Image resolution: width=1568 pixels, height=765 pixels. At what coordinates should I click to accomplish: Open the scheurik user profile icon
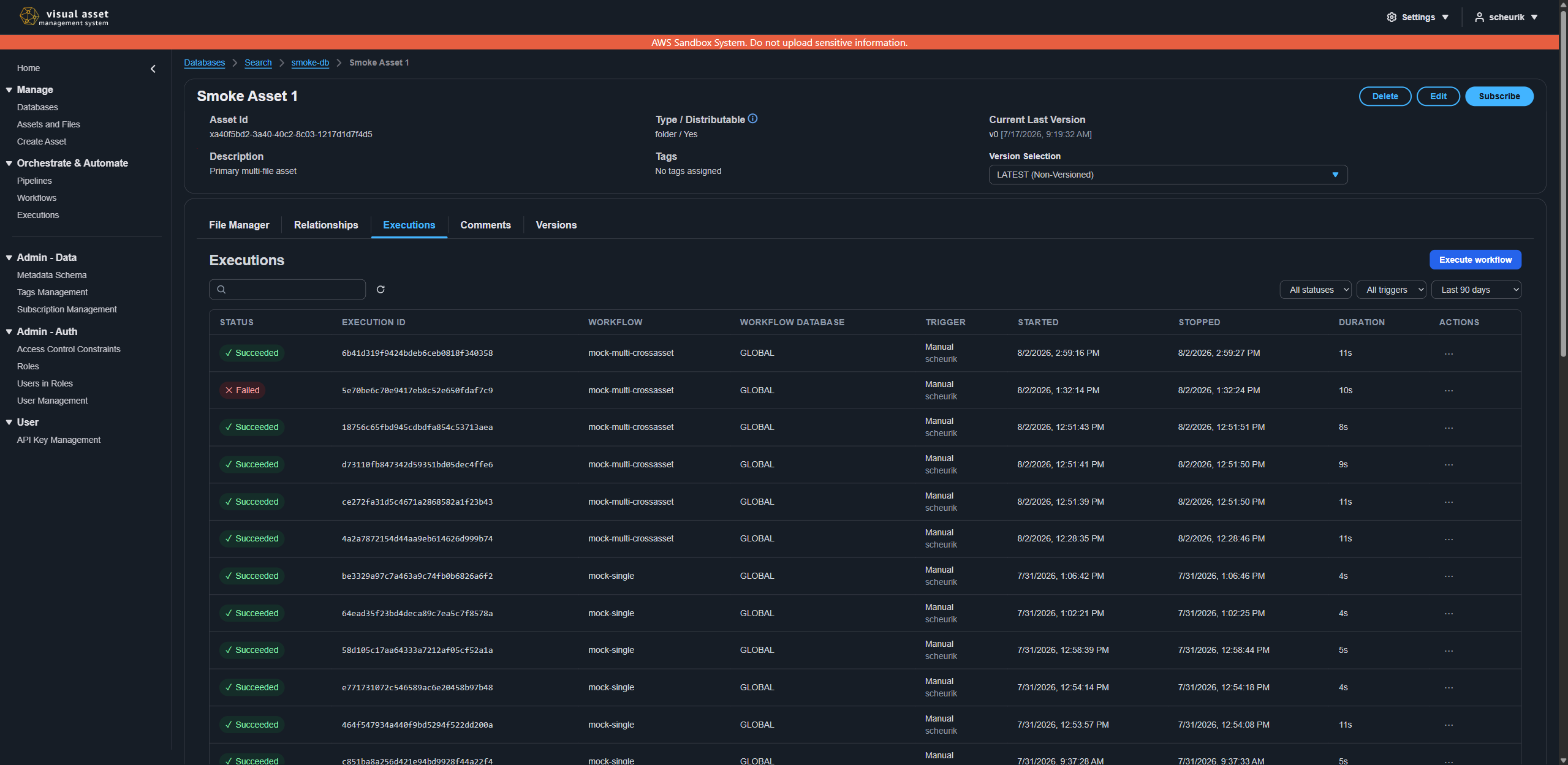click(1479, 17)
